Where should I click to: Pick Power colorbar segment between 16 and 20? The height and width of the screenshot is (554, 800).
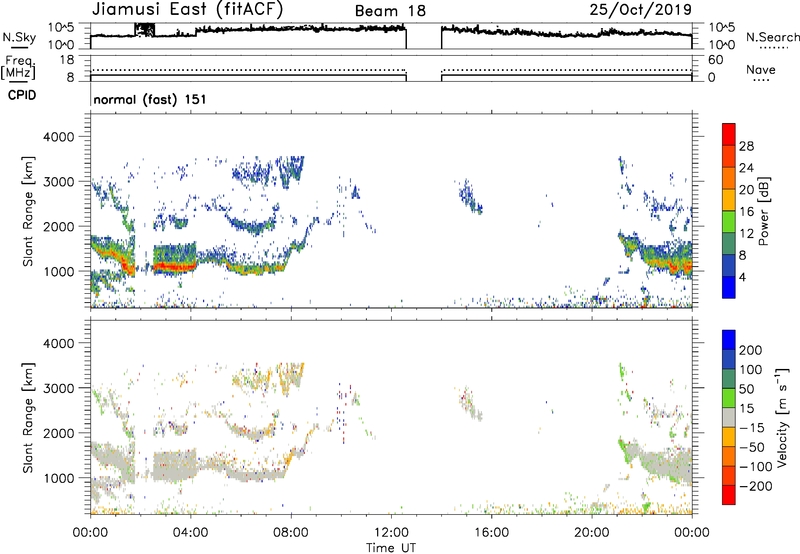pos(729,200)
